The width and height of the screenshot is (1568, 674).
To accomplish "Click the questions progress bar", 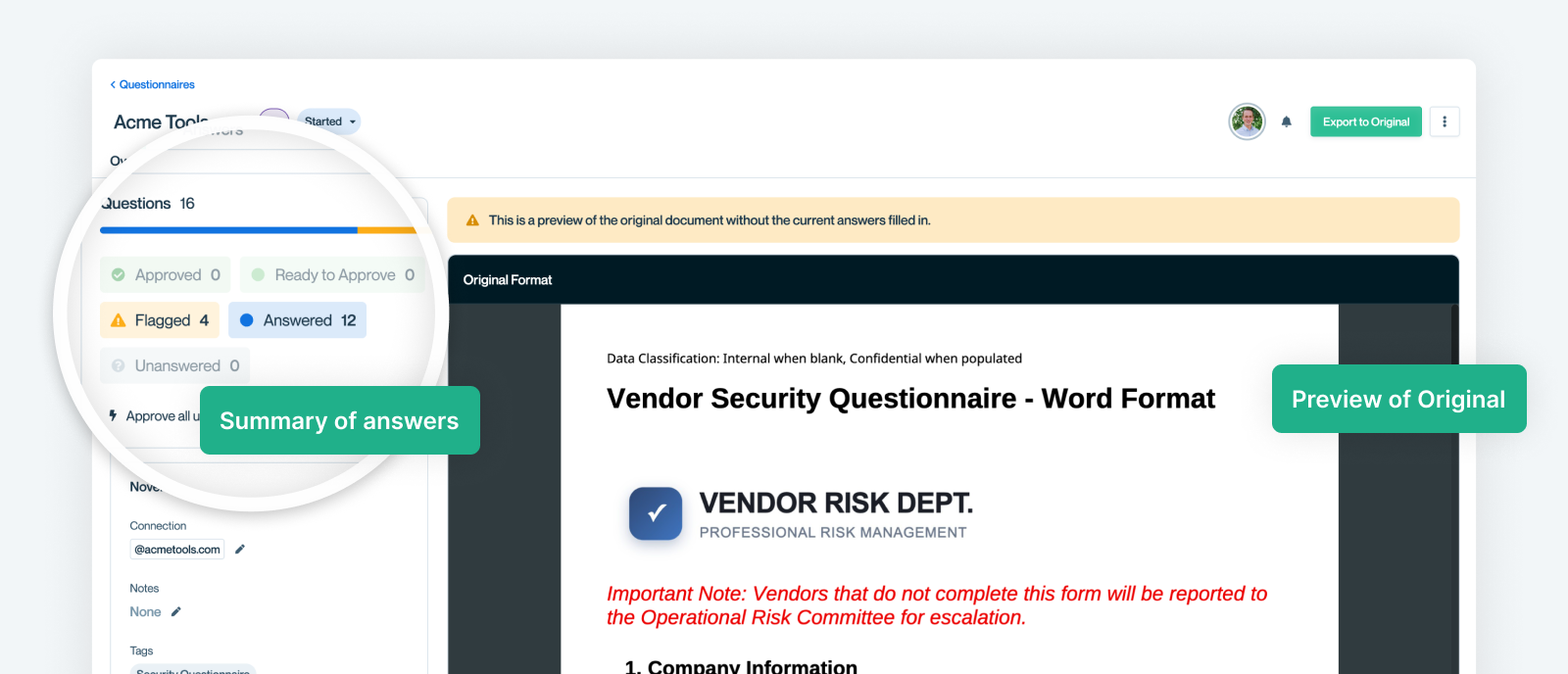I will point(259,230).
